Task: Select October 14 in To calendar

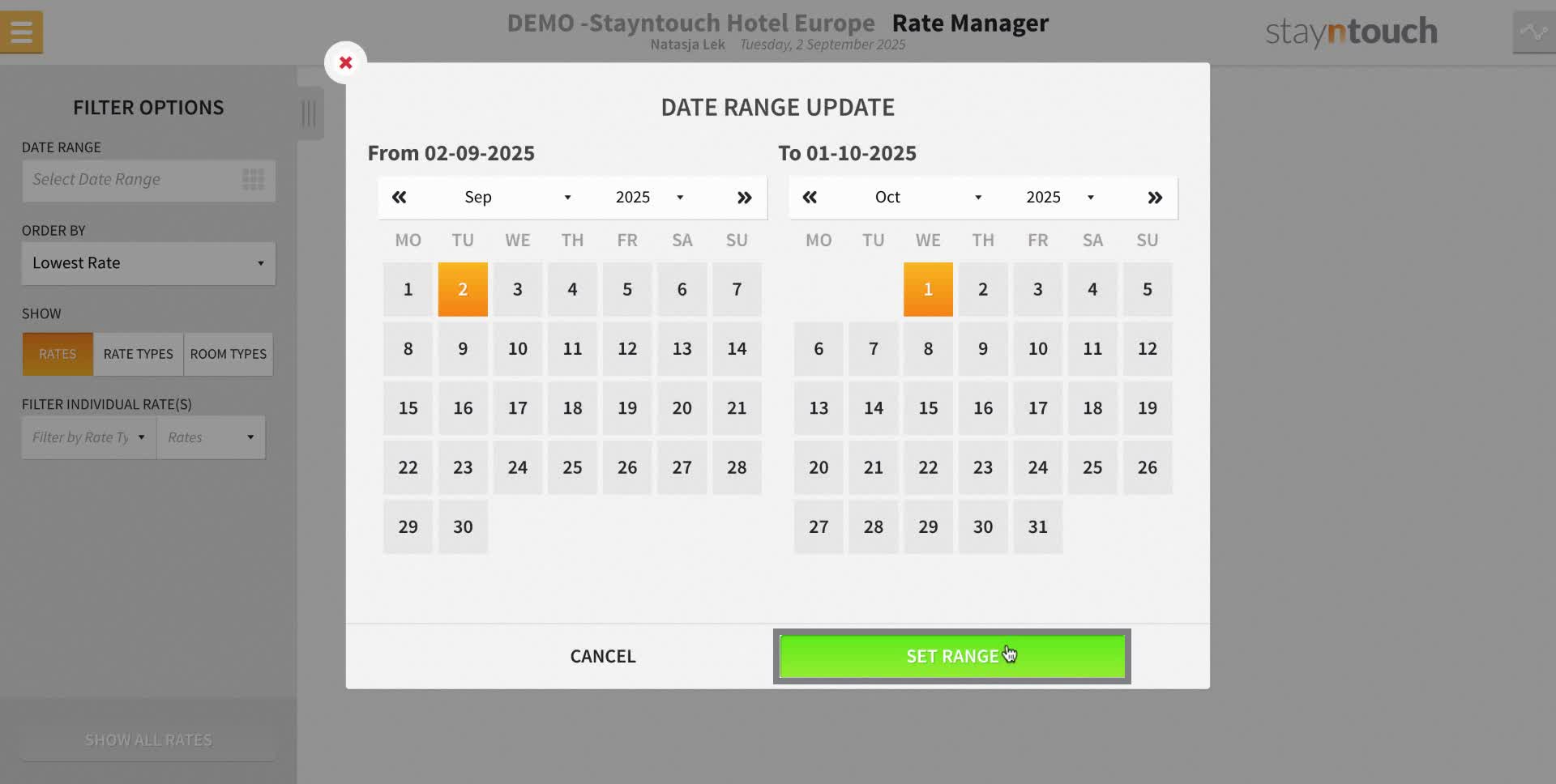Action: point(874,408)
